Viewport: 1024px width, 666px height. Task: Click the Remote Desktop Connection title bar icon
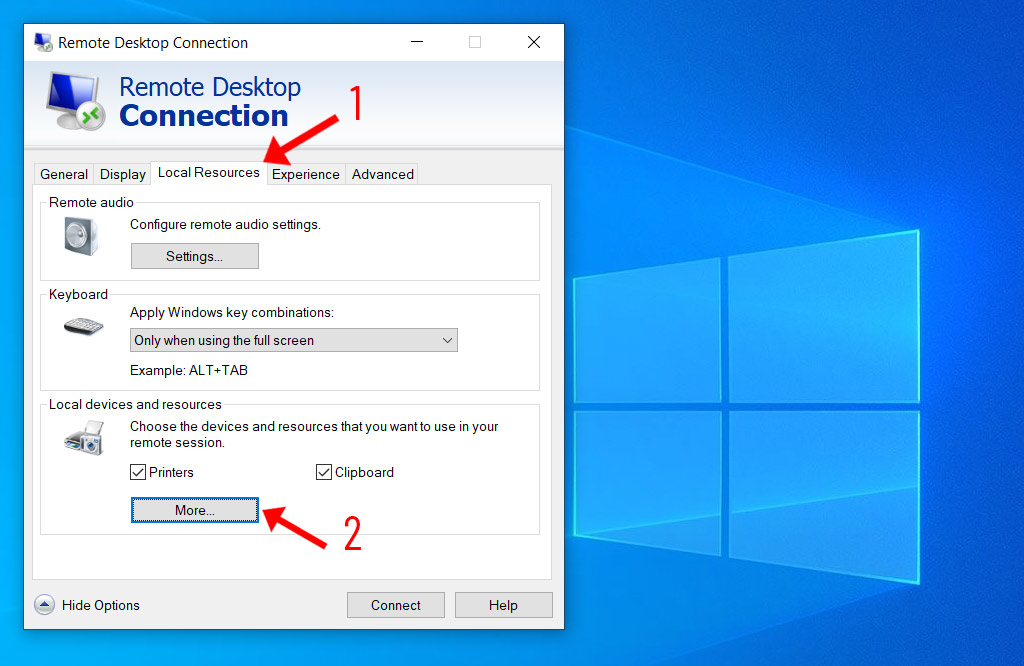(44, 42)
